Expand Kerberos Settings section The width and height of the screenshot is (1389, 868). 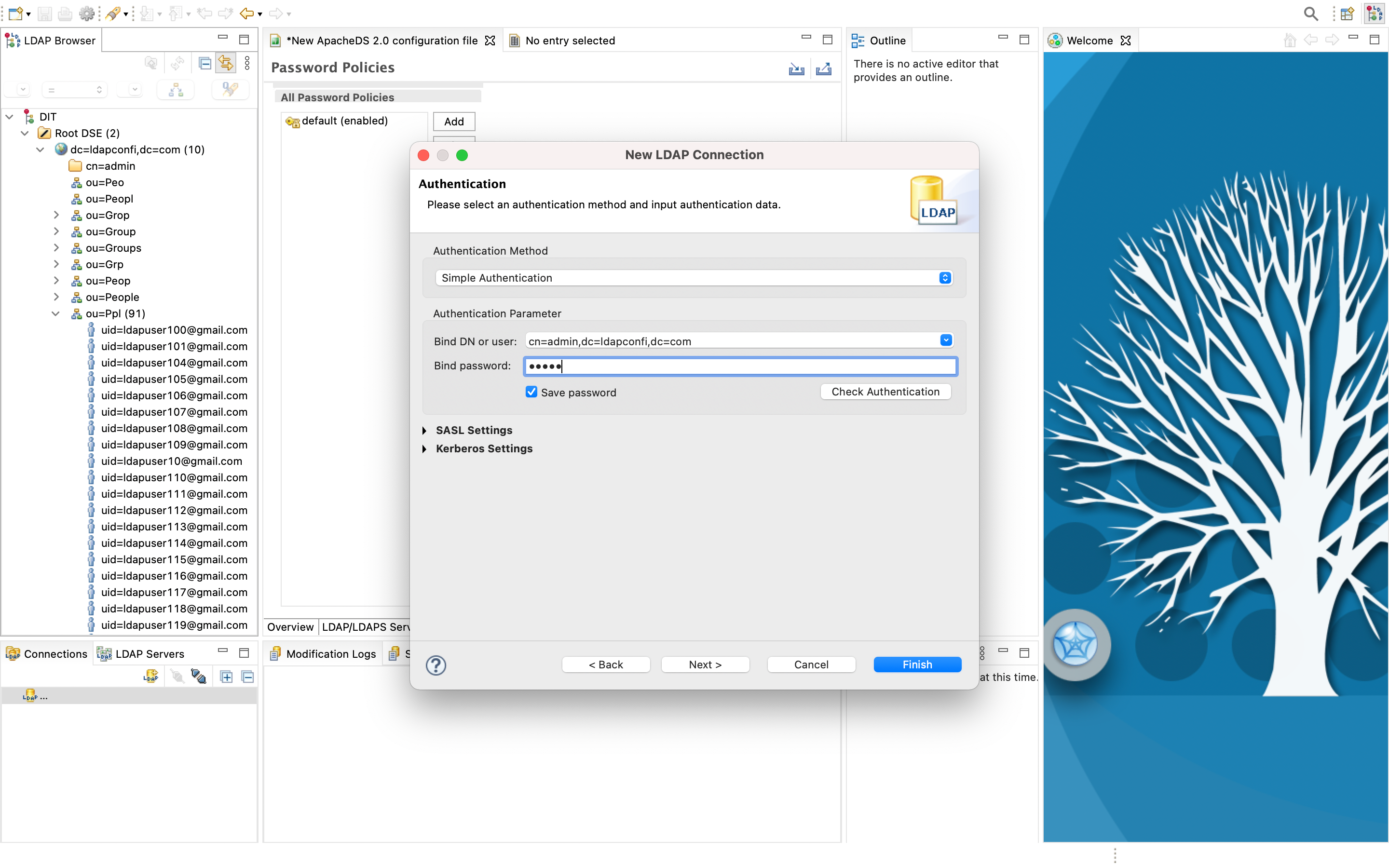click(424, 449)
